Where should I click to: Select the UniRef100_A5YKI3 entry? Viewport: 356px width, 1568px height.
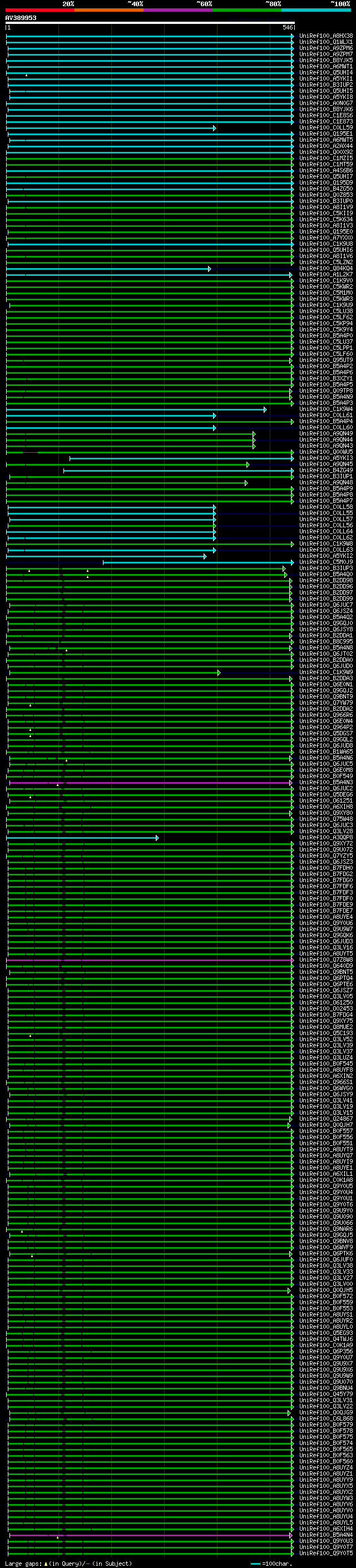pos(325,458)
